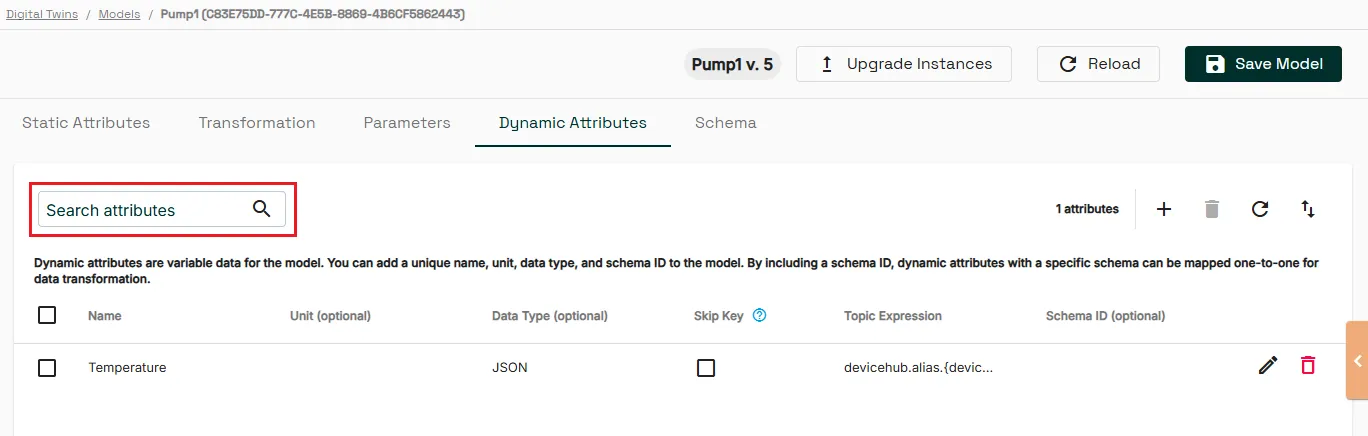
Task: Enable Skip Key for Temperature
Action: tap(706, 367)
